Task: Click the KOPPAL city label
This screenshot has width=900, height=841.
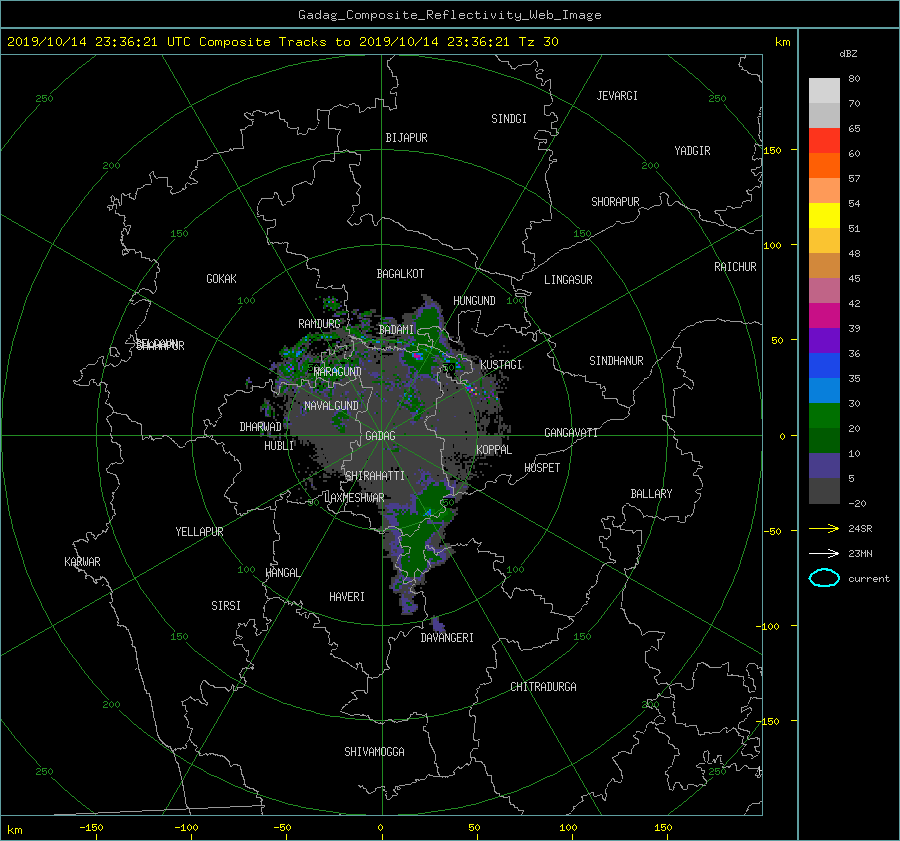Action: [x=494, y=450]
